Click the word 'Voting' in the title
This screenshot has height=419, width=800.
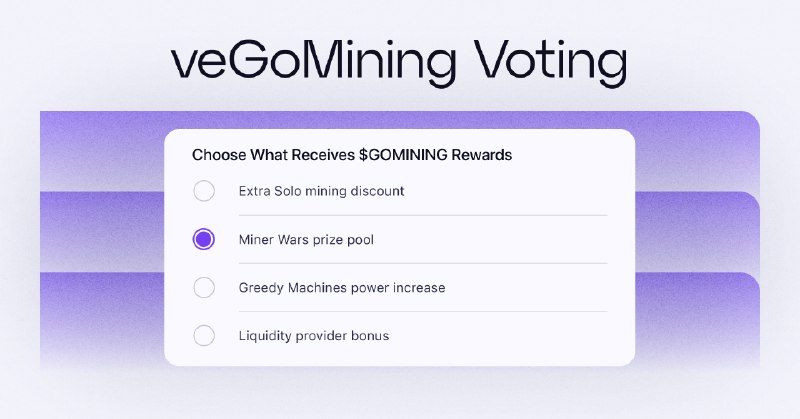pos(551,62)
